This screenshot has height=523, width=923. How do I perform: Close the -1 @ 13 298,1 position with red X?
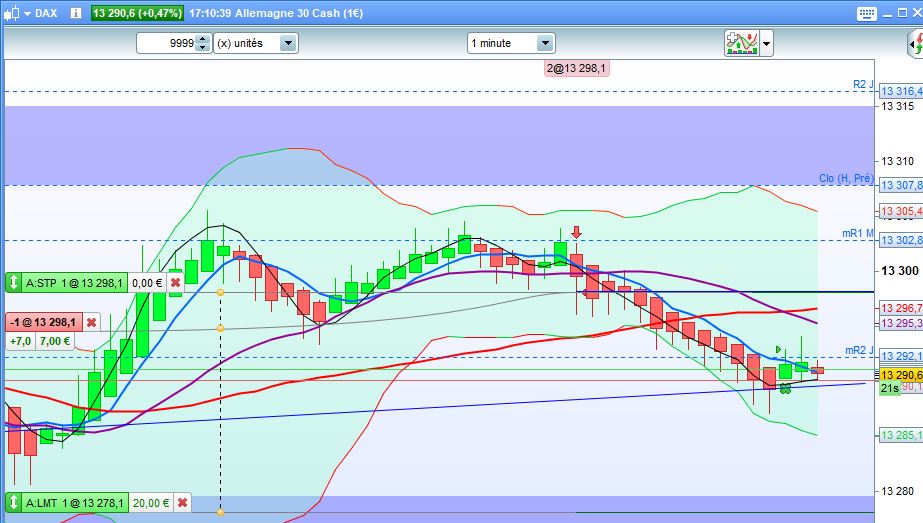[x=91, y=322]
